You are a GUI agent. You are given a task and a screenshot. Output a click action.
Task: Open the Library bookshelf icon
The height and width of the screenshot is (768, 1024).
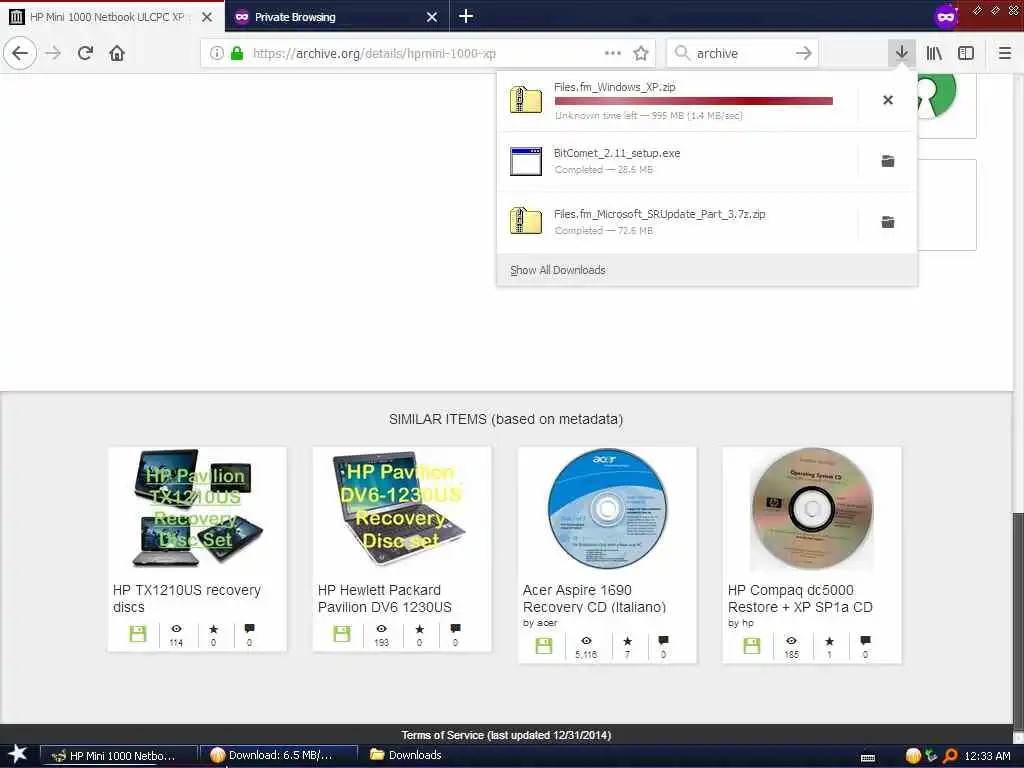[x=934, y=53]
